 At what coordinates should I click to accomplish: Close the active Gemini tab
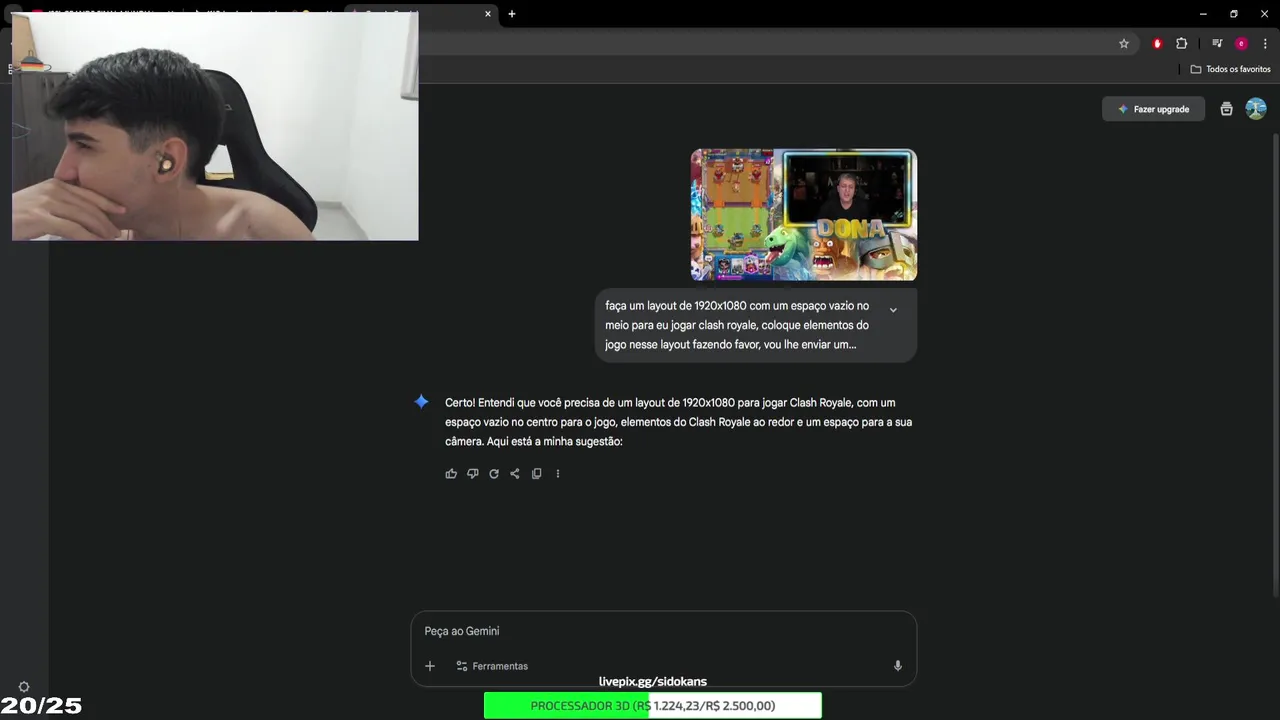click(x=488, y=14)
